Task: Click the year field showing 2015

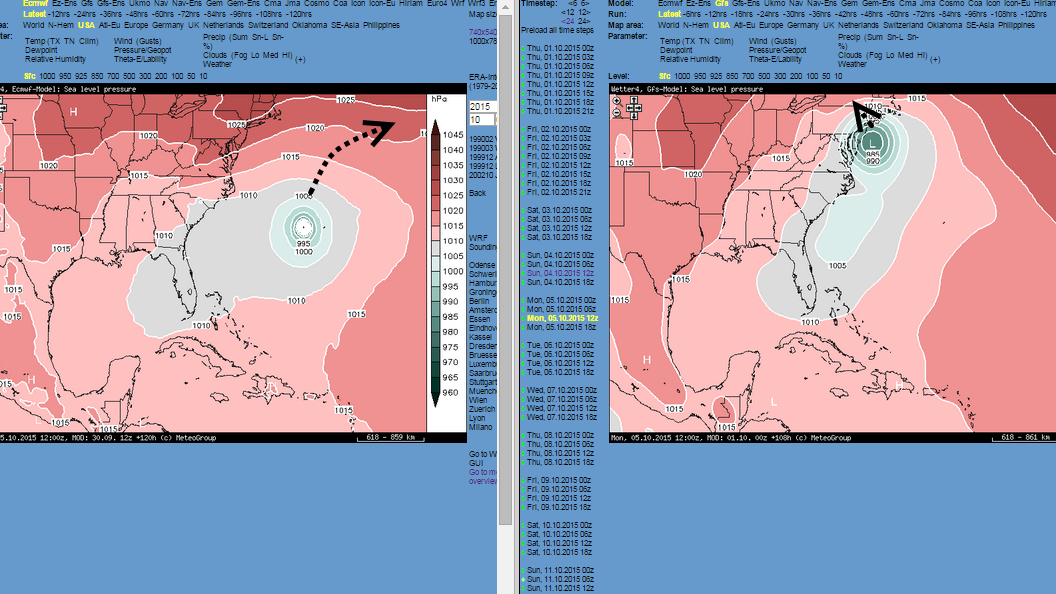Action: [482, 106]
